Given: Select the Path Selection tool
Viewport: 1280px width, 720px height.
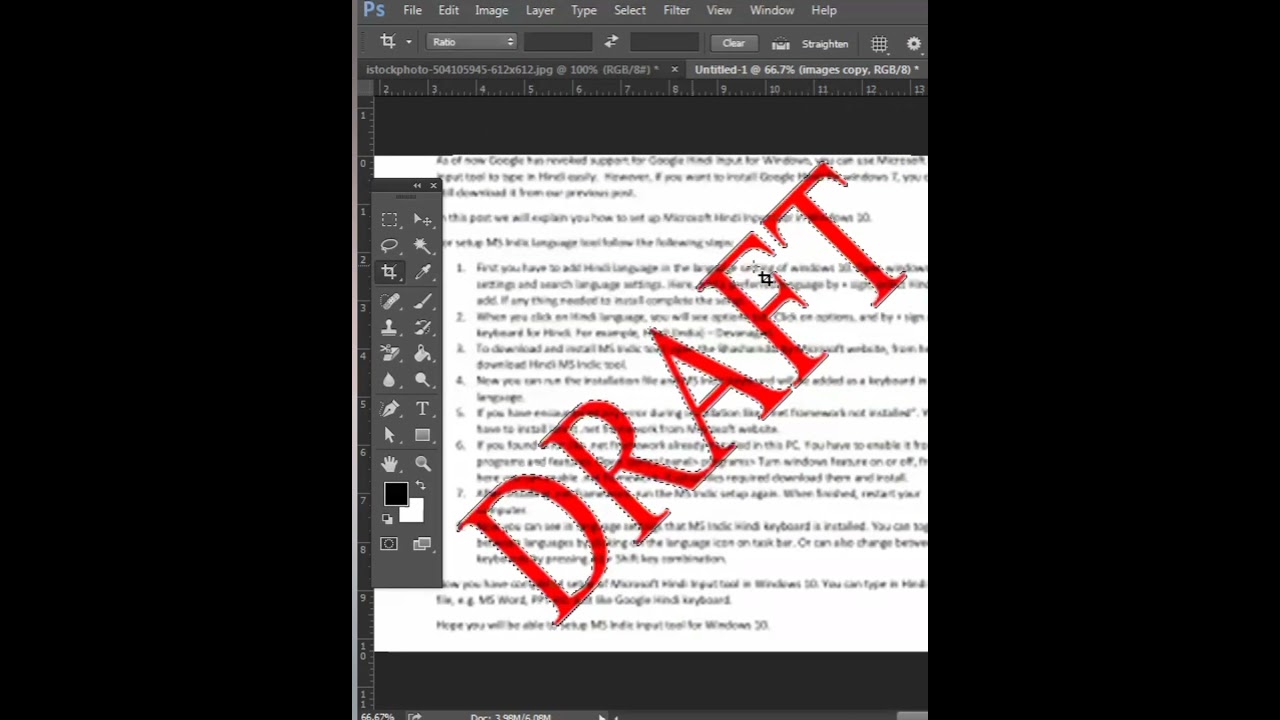Looking at the screenshot, I should tap(389, 435).
